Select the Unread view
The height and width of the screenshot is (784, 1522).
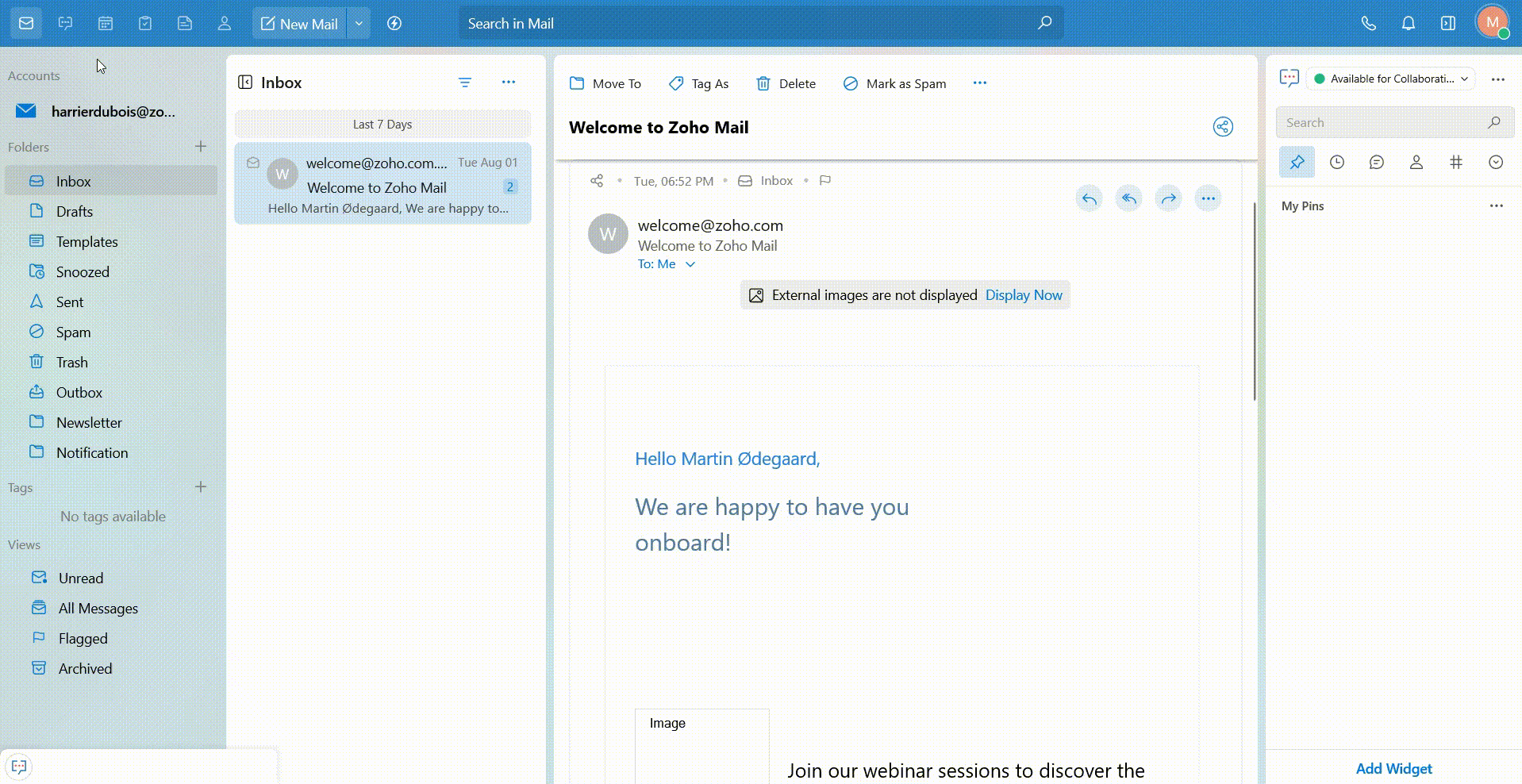81,578
